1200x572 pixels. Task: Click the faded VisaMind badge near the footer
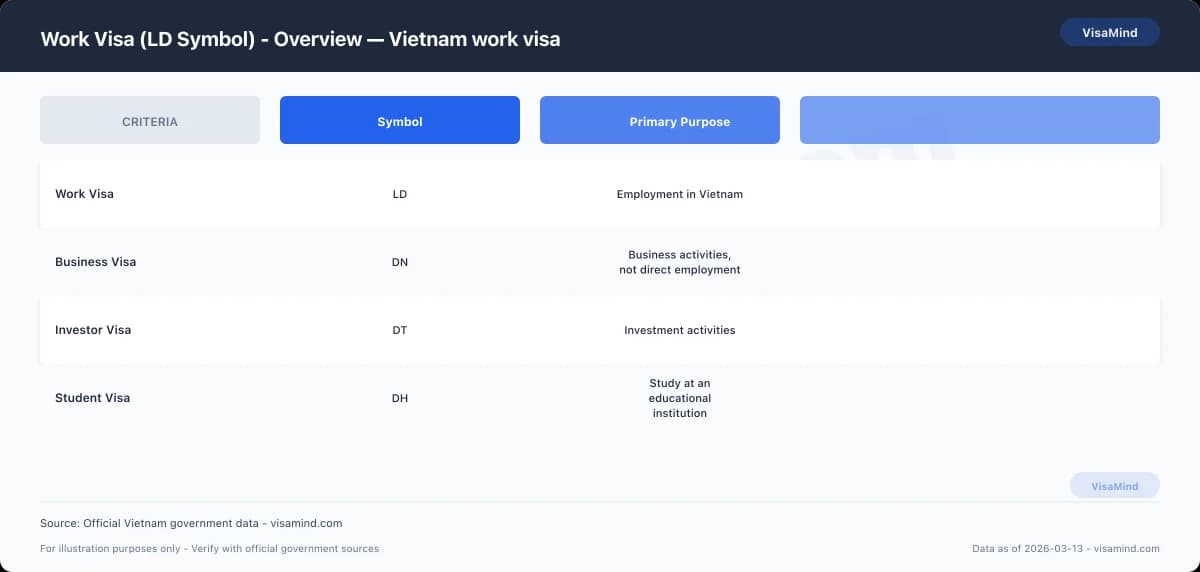[x=1115, y=486]
